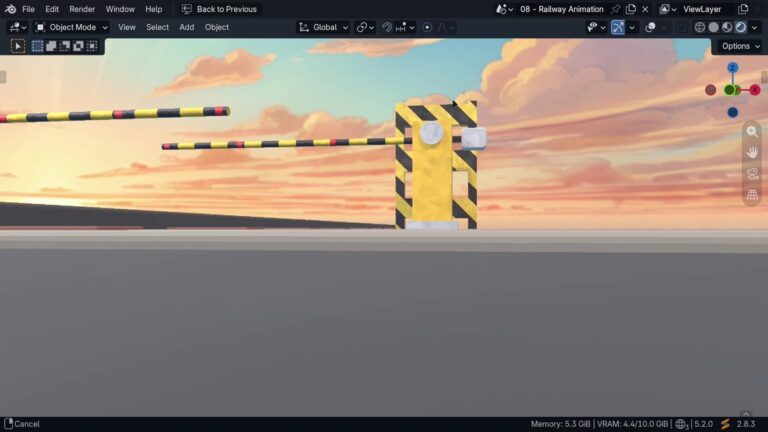Choose extend selection mode icon

pyautogui.click(x=51, y=46)
